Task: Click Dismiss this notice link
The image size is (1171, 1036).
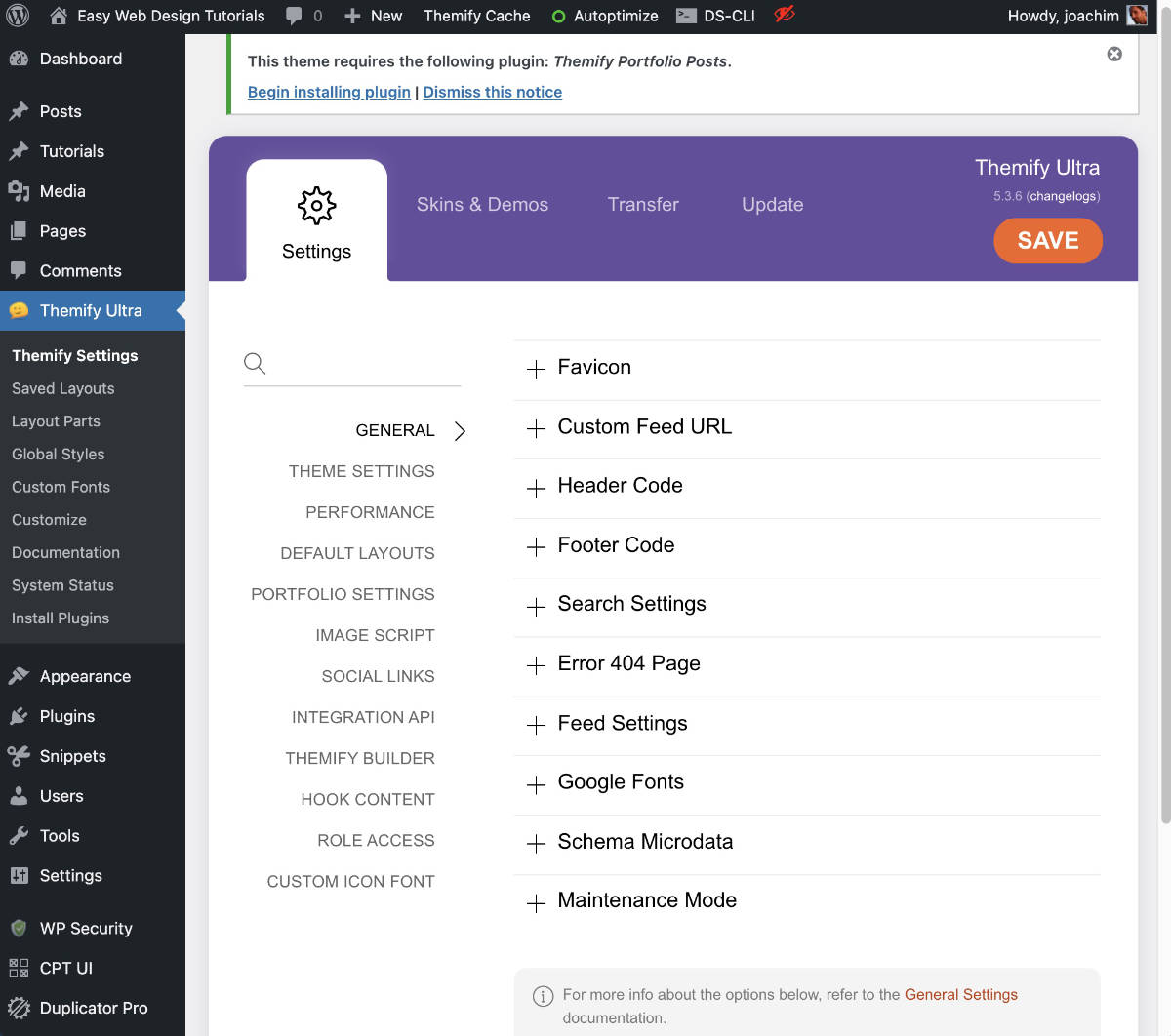Action: (493, 92)
